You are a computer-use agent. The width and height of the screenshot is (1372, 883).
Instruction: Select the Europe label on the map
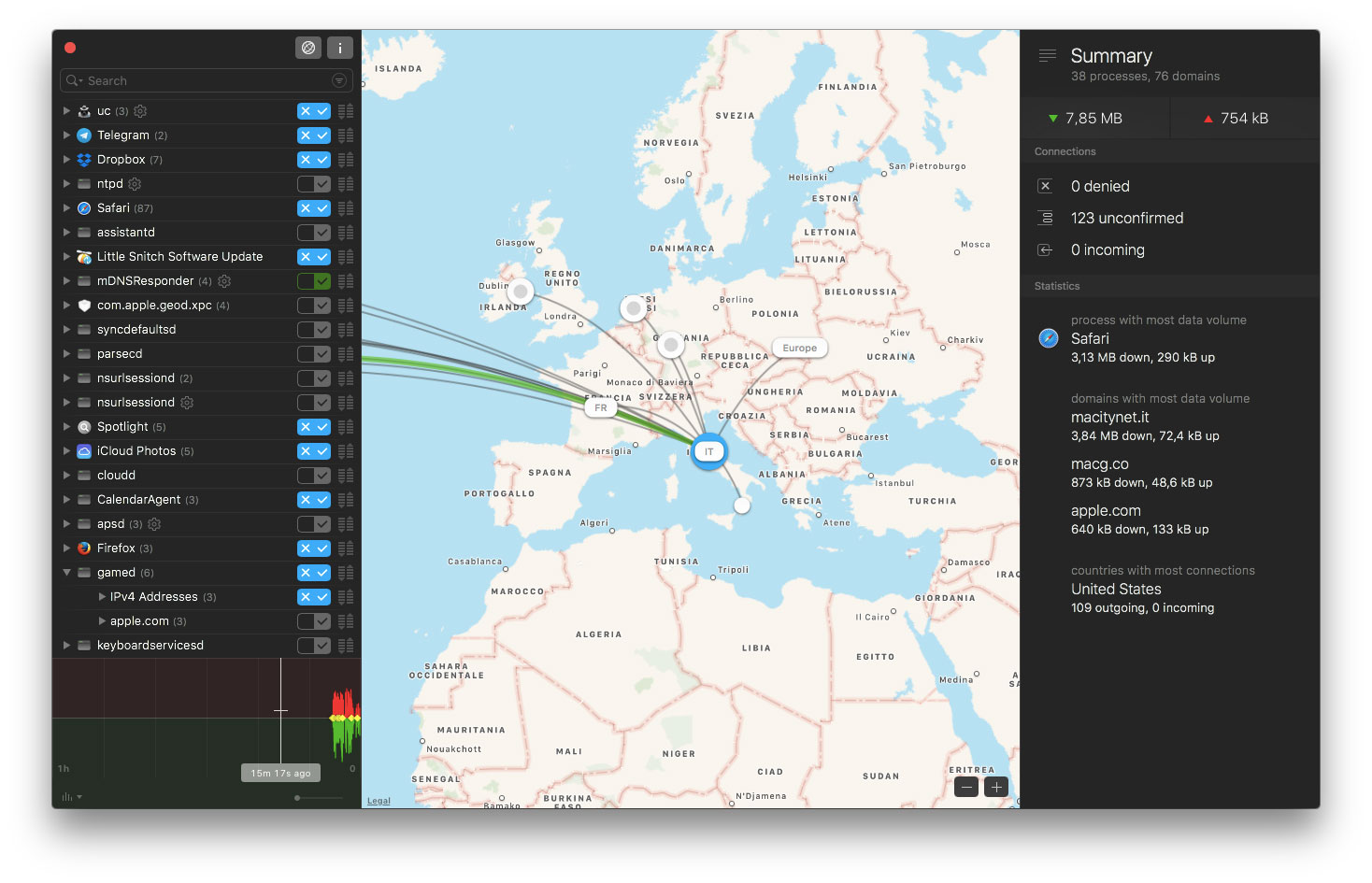point(799,349)
